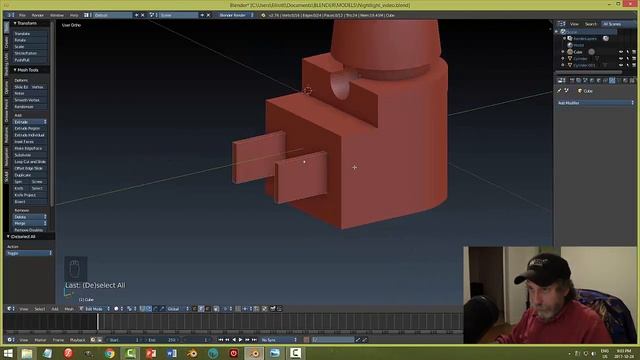Click the Render camera tab in properties
Viewport: 640px width, 360px height.
point(572,80)
